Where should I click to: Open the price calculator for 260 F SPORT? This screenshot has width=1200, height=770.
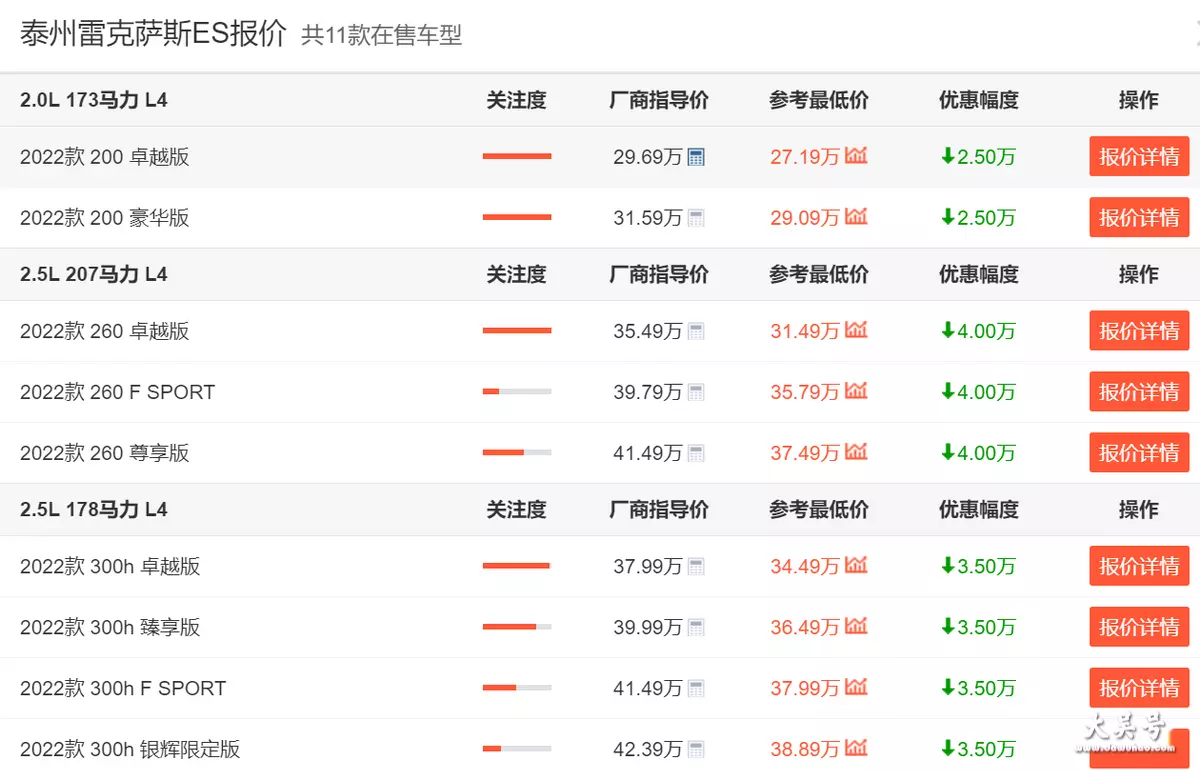pos(696,392)
